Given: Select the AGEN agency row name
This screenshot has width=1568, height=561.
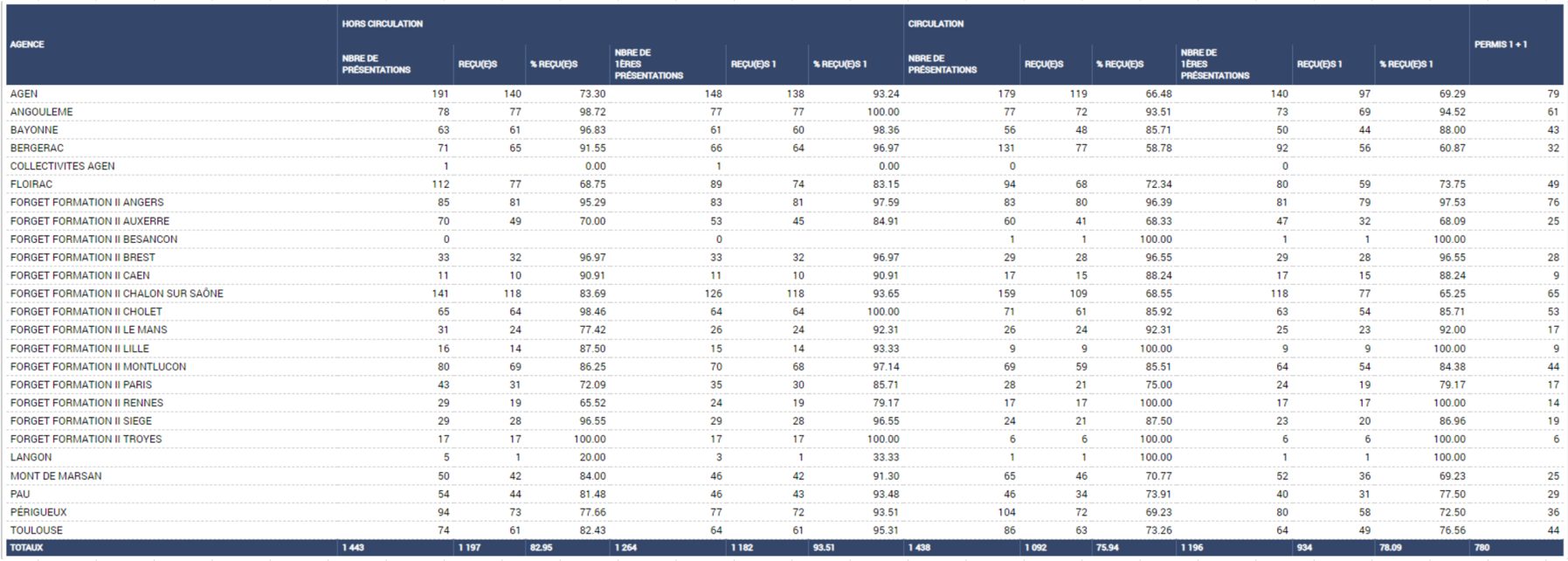Looking at the screenshot, I should [x=24, y=93].
